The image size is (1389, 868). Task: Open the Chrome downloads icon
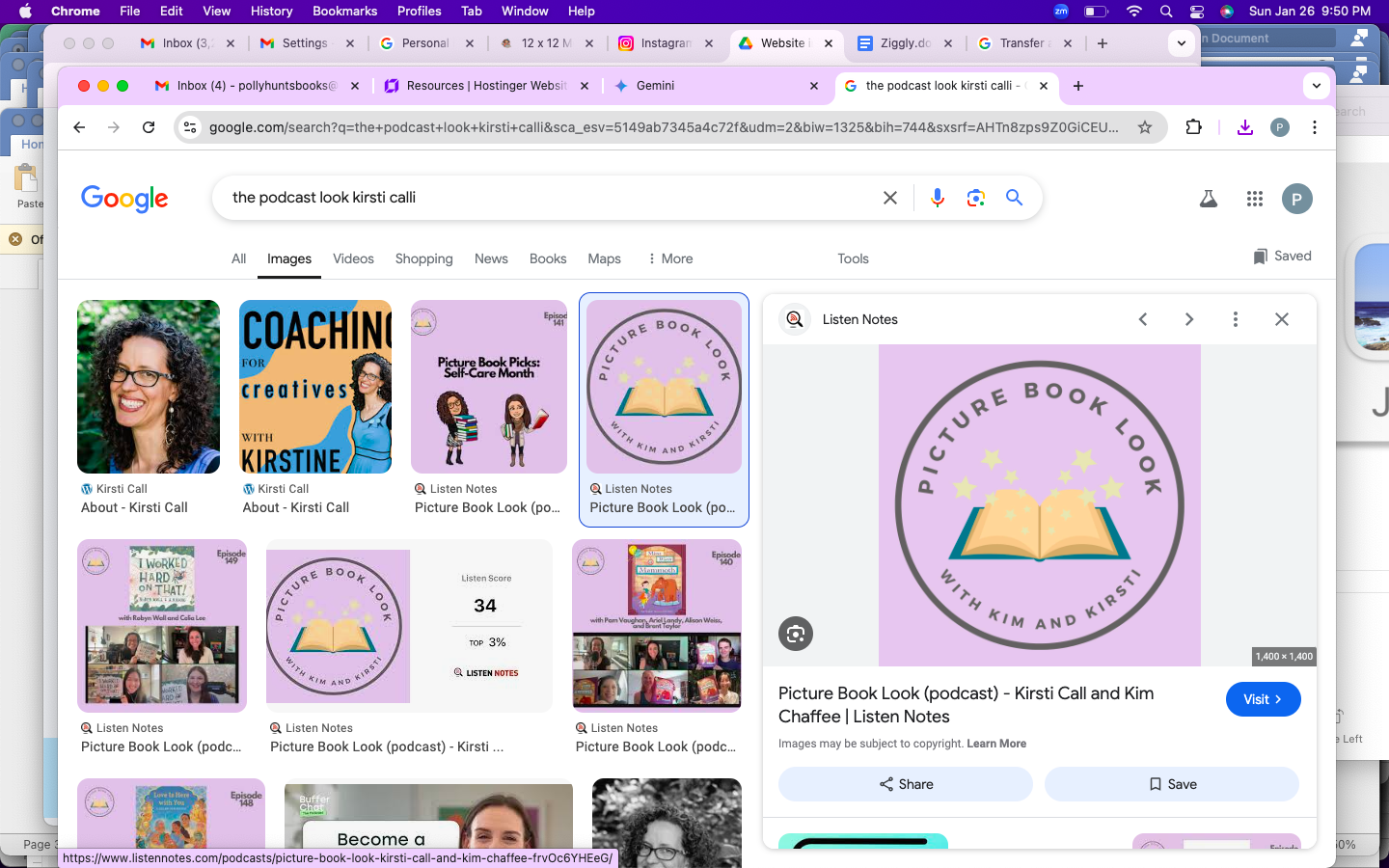point(1245,127)
